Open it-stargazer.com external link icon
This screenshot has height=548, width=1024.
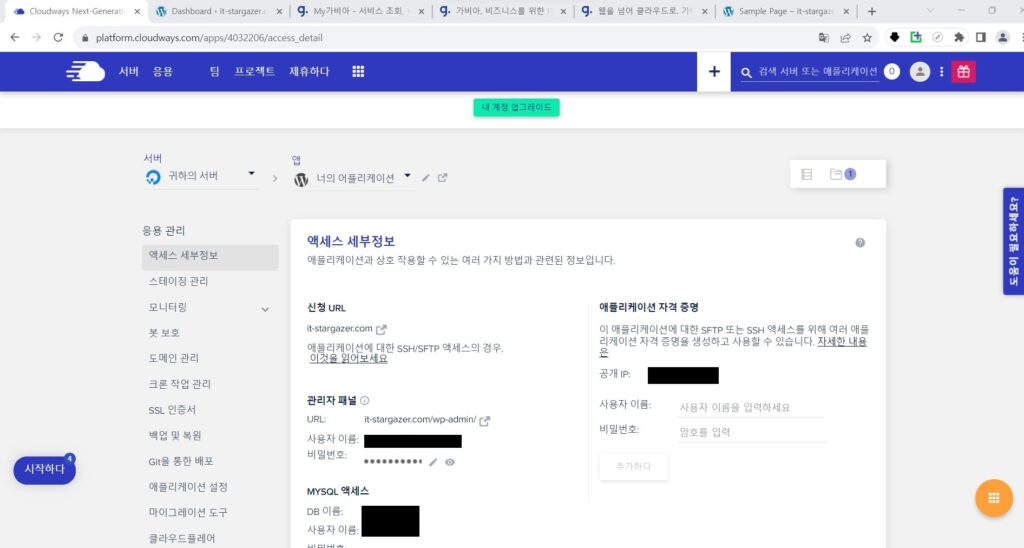tap(381, 329)
